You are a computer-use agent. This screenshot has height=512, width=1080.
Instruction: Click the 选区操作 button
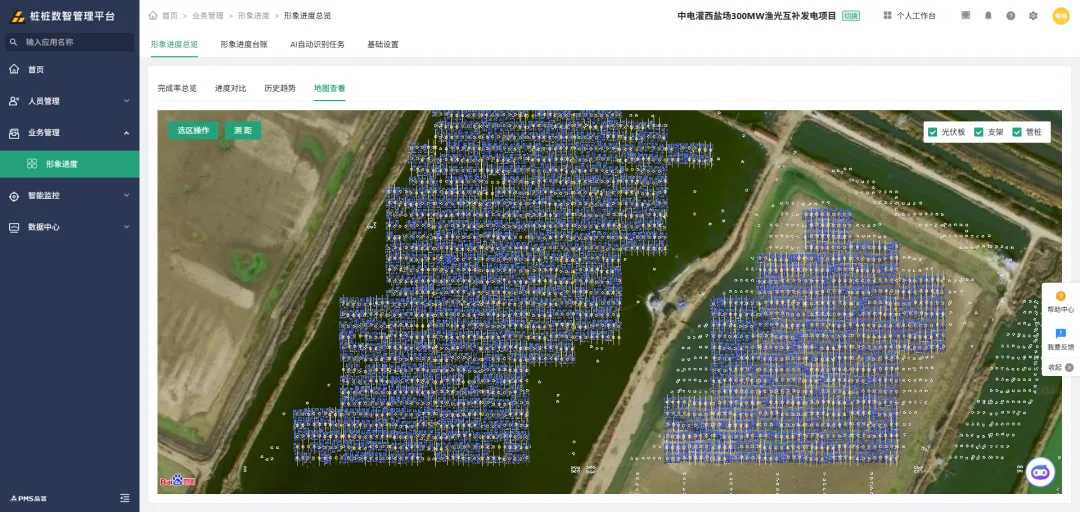[x=194, y=130]
